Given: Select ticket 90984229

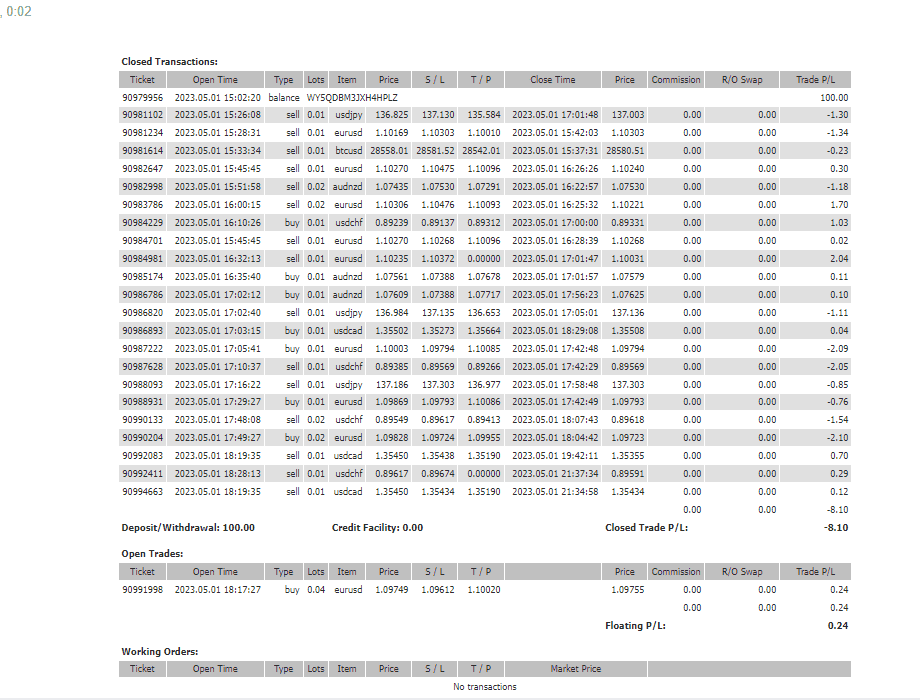Looking at the screenshot, I should pyautogui.click(x=143, y=223).
